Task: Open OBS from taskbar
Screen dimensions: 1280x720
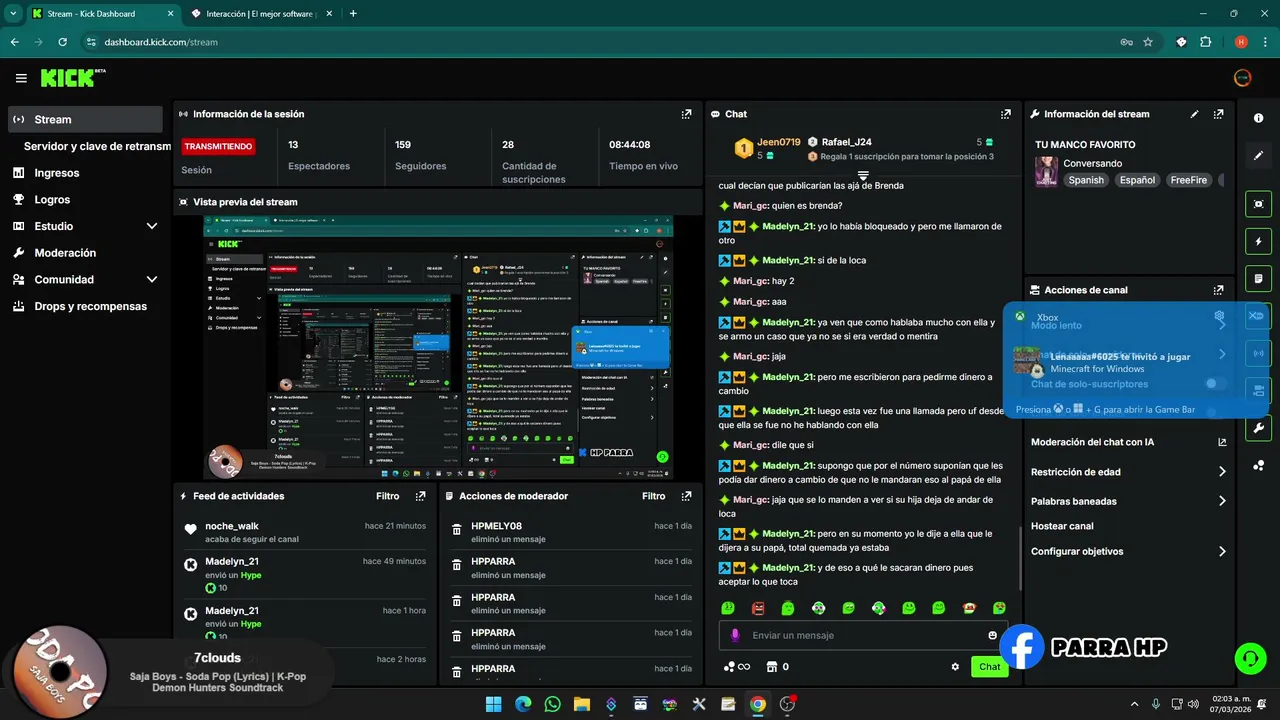Action: pos(787,704)
